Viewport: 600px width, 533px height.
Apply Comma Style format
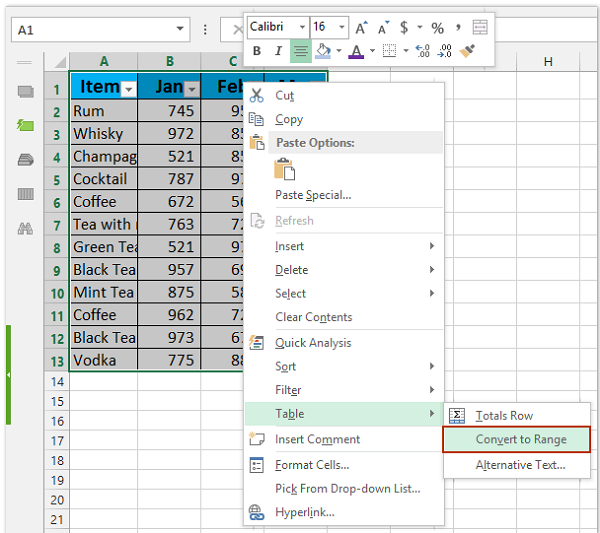458,28
